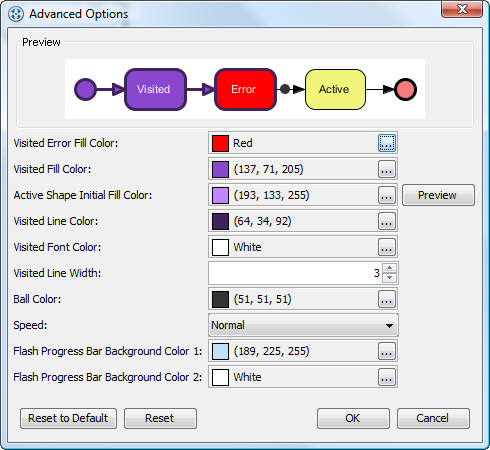Click the "(137, 71, 205)" color value
Image resolution: width=490 pixels, height=450 pixels.
268,169
